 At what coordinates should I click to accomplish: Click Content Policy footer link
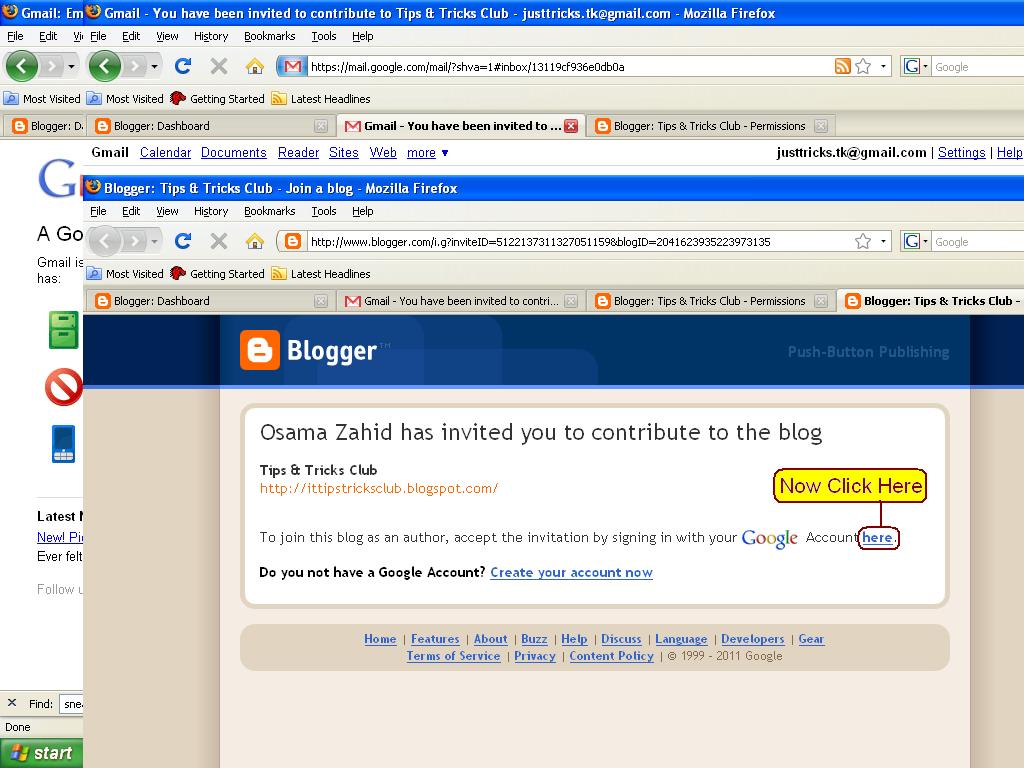[x=611, y=656]
